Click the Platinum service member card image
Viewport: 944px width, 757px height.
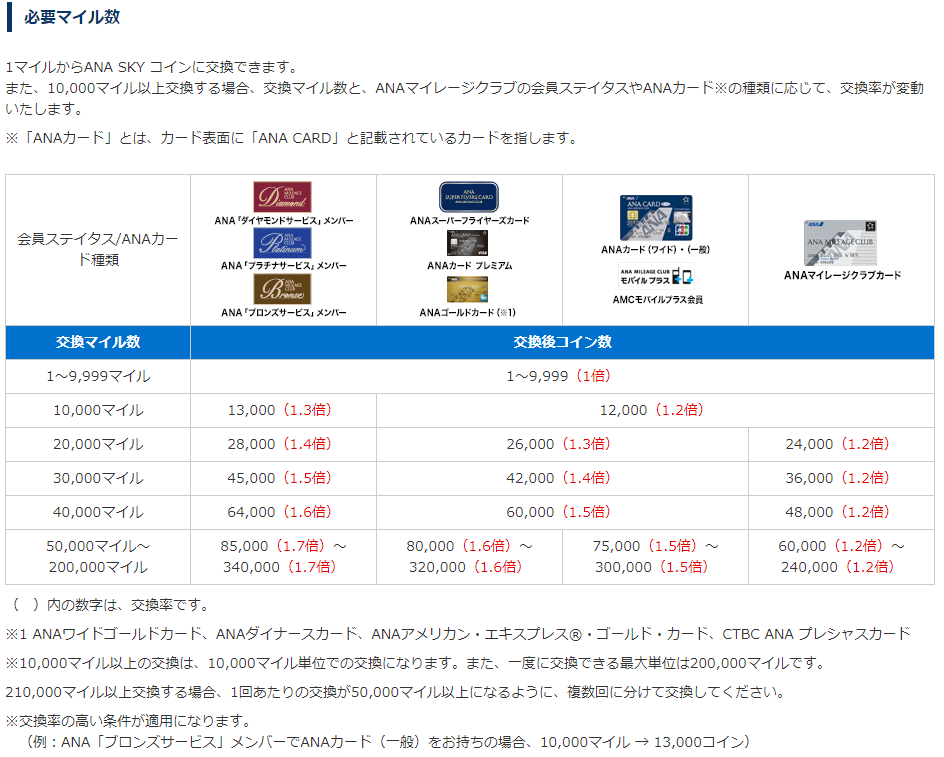[x=282, y=243]
